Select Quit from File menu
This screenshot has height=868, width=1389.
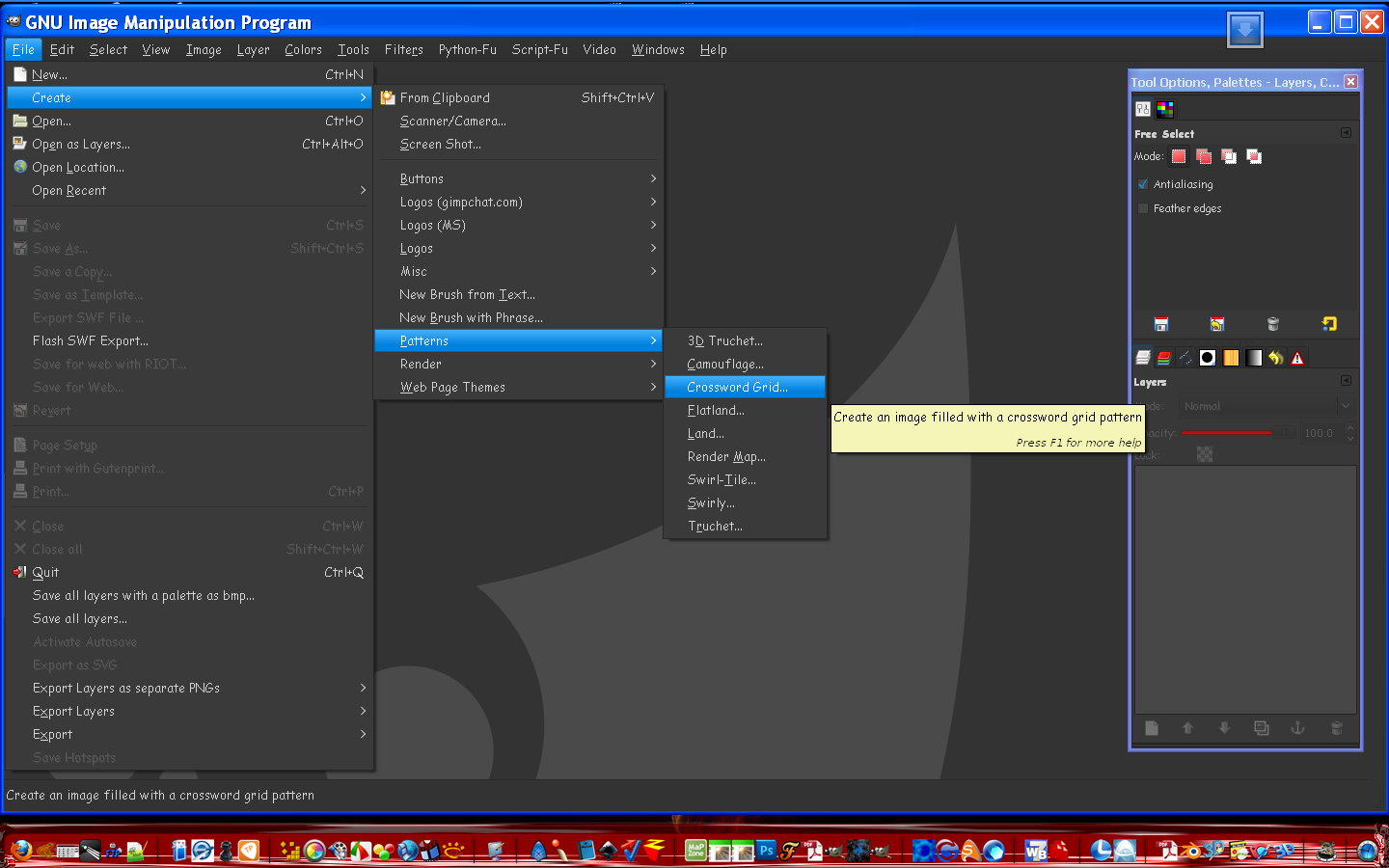click(189, 572)
